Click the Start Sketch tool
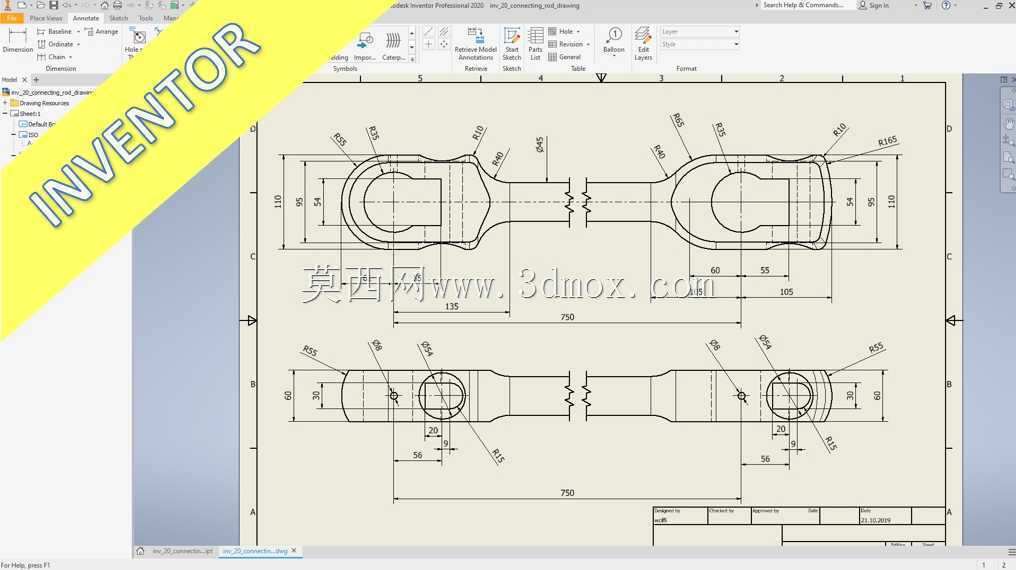This screenshot has width=1016, height=570. [x=512, y=44]
